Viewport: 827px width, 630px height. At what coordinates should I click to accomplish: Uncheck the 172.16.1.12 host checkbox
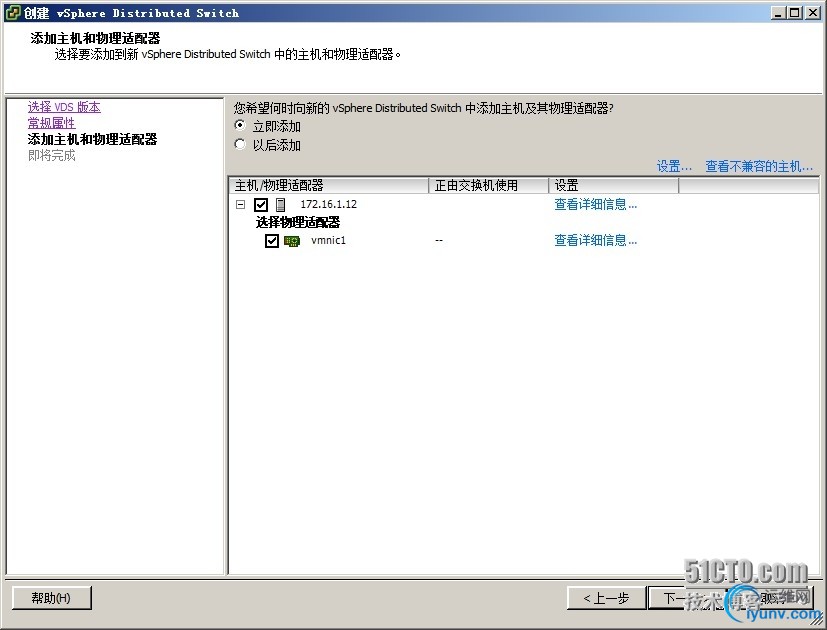click(x=261, y=204)
